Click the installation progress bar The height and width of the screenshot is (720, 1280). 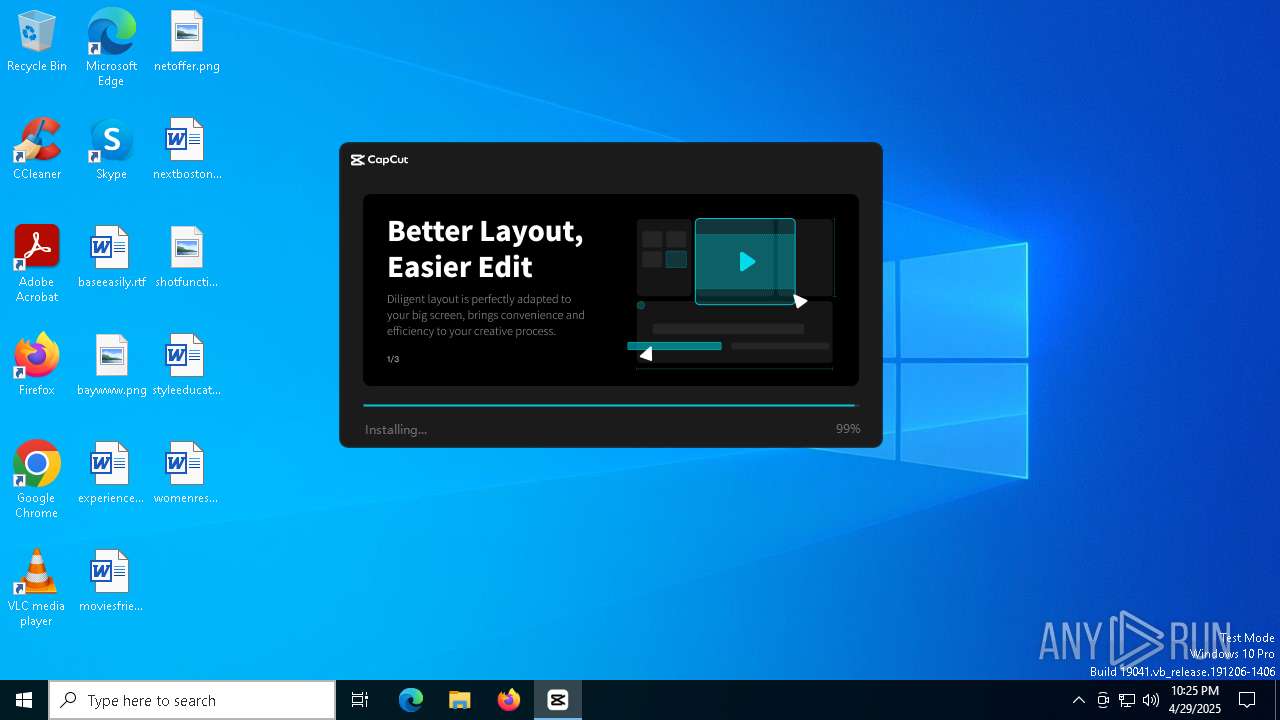click(610, 406)
